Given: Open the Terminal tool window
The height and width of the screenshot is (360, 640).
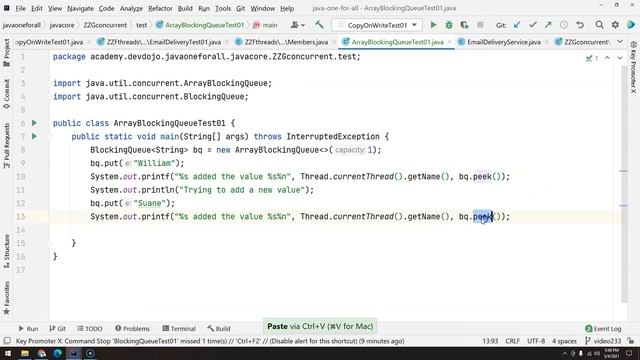Looking at the screenshot, I should 179,328.
